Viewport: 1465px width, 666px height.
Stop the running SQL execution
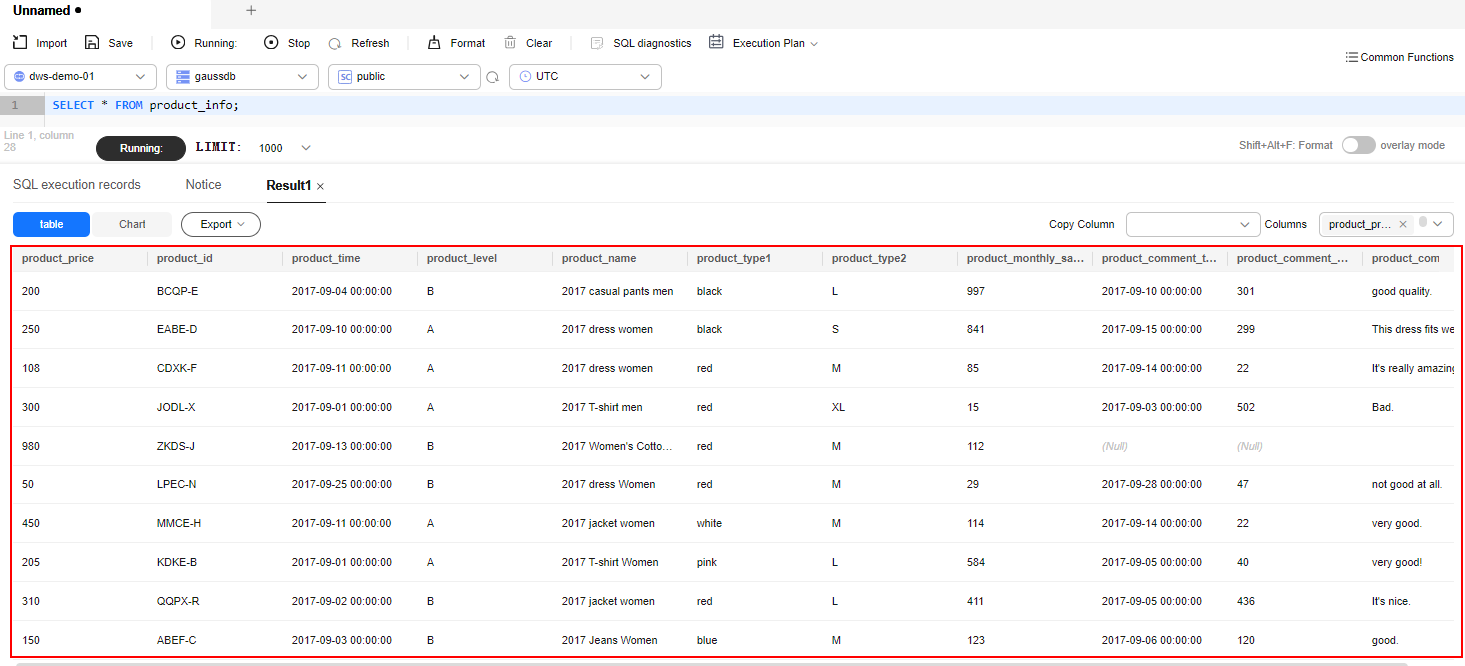coord(271,43)
